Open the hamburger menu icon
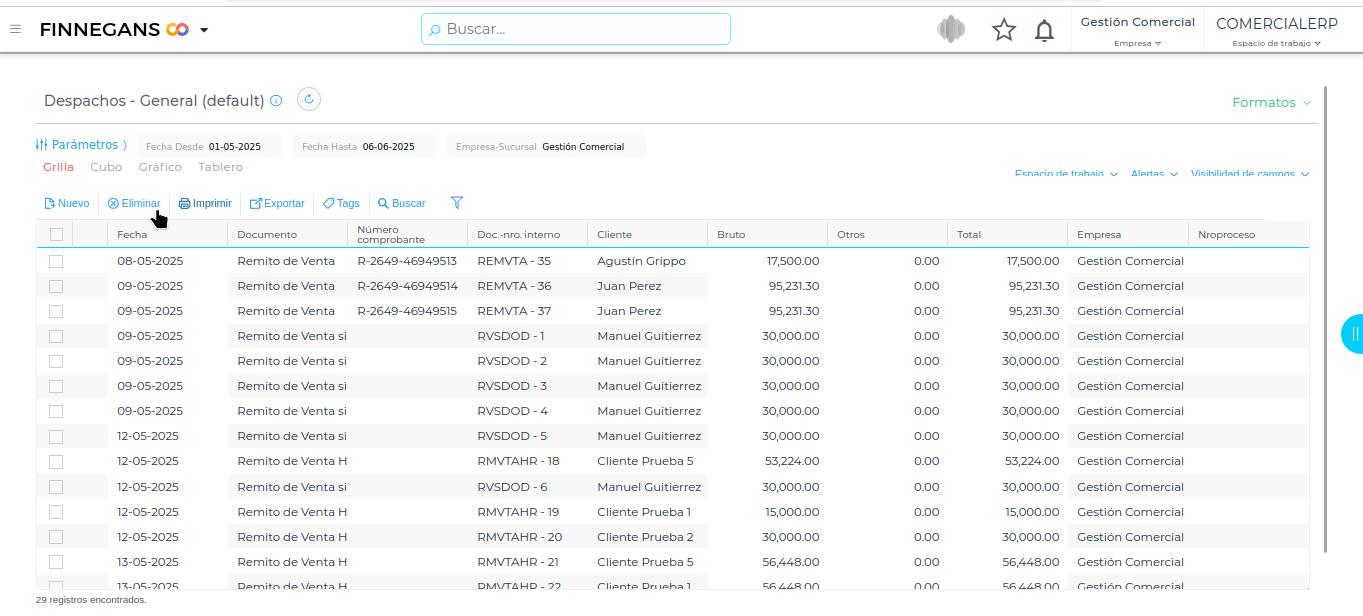Screen dimensions: 1363x616 tap(15, 29)
